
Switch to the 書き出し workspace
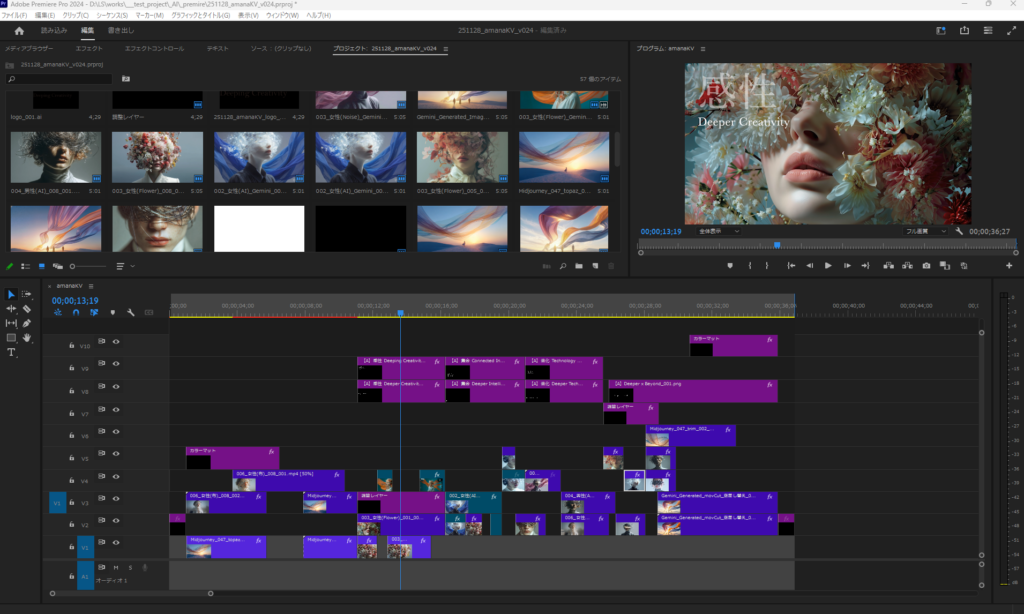[x=120, y=31]
